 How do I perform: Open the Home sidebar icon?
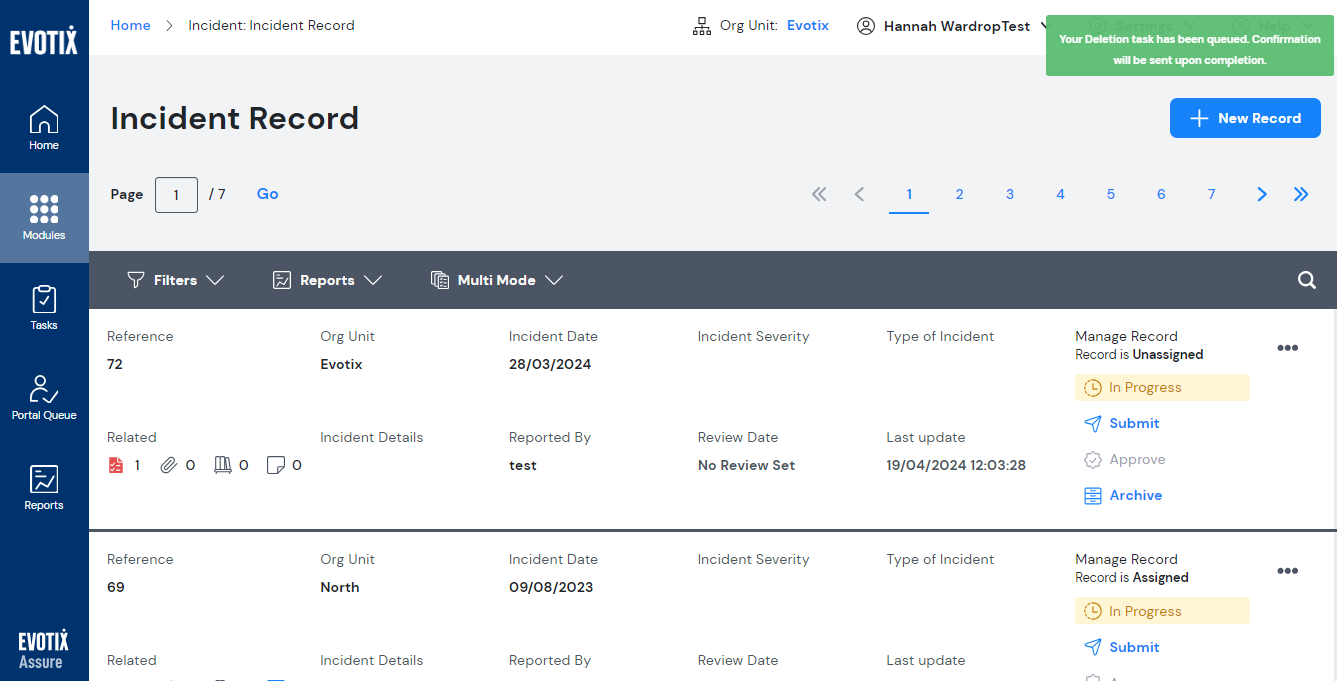point(44,127)
